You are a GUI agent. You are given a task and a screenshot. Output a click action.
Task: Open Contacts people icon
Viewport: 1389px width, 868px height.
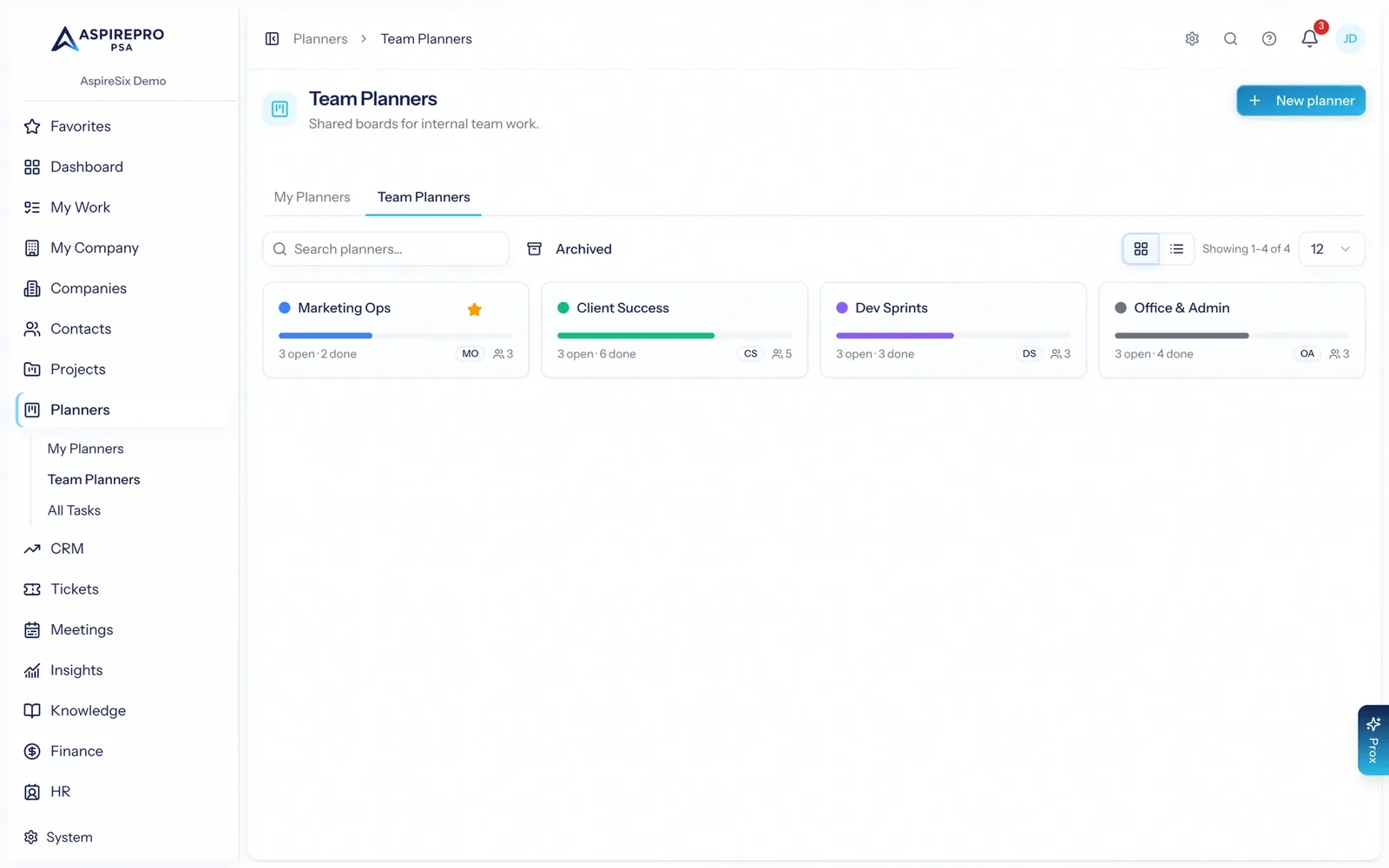coord(32,329)
